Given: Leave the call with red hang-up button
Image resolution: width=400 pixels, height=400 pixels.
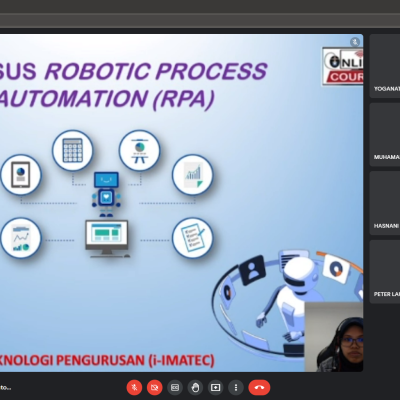Looking at the screenshot, I should click(x=259, y=387).
